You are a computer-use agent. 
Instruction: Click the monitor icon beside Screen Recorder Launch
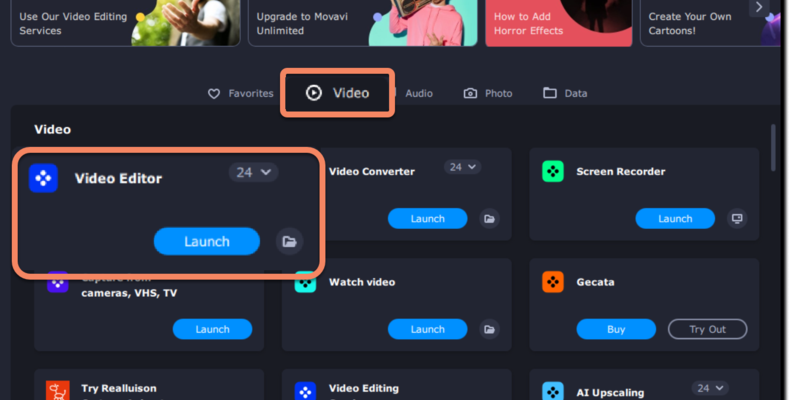coord(737,218)
